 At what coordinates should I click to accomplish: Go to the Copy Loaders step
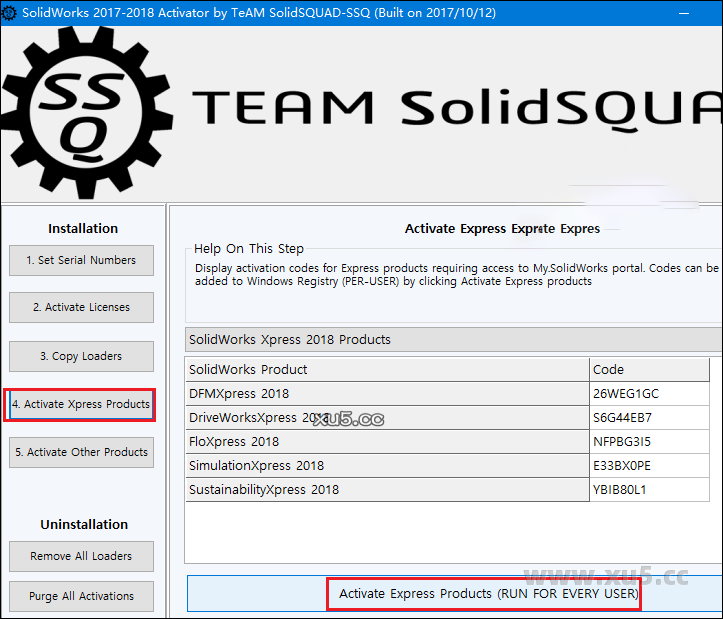point(81,356)
